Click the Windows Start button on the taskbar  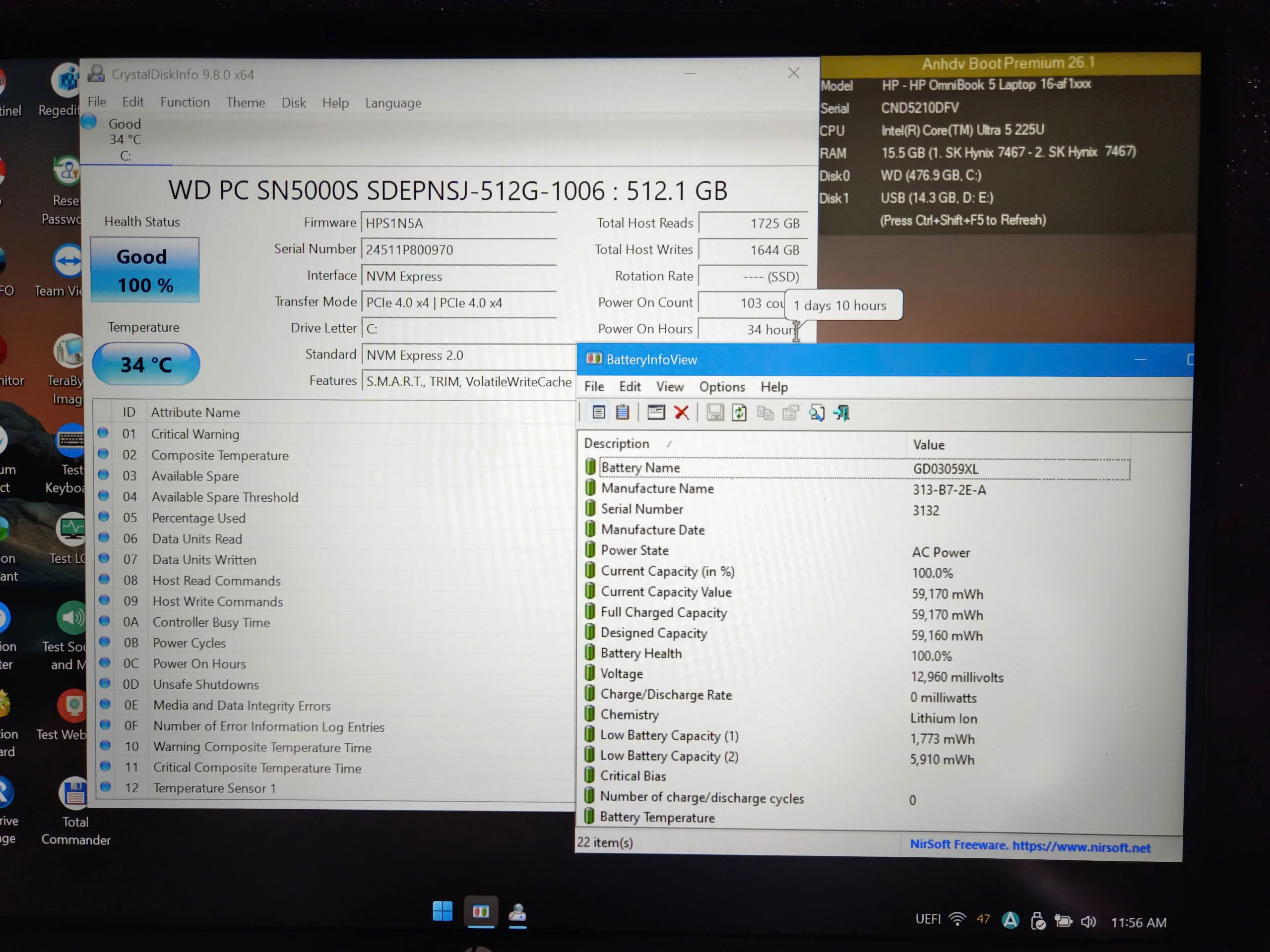pos(443,911)
